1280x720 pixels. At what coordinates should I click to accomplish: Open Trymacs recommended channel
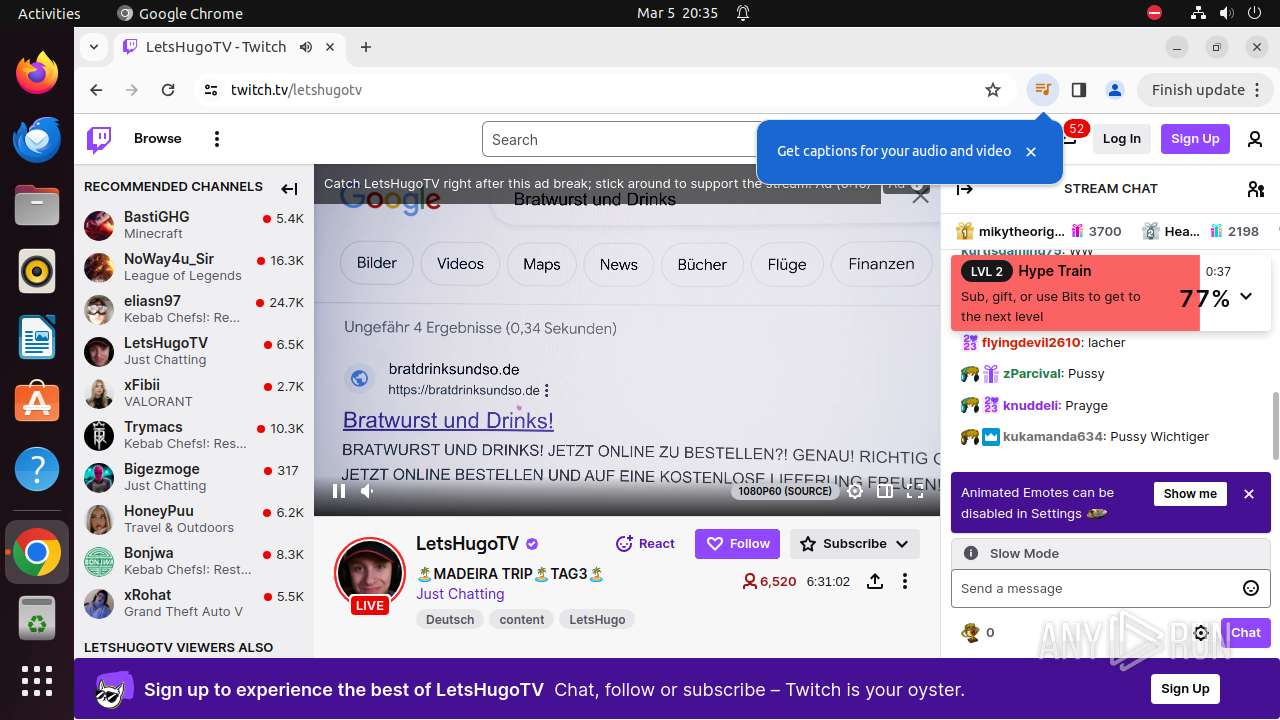pyautogui.click(x=194, y=435)
